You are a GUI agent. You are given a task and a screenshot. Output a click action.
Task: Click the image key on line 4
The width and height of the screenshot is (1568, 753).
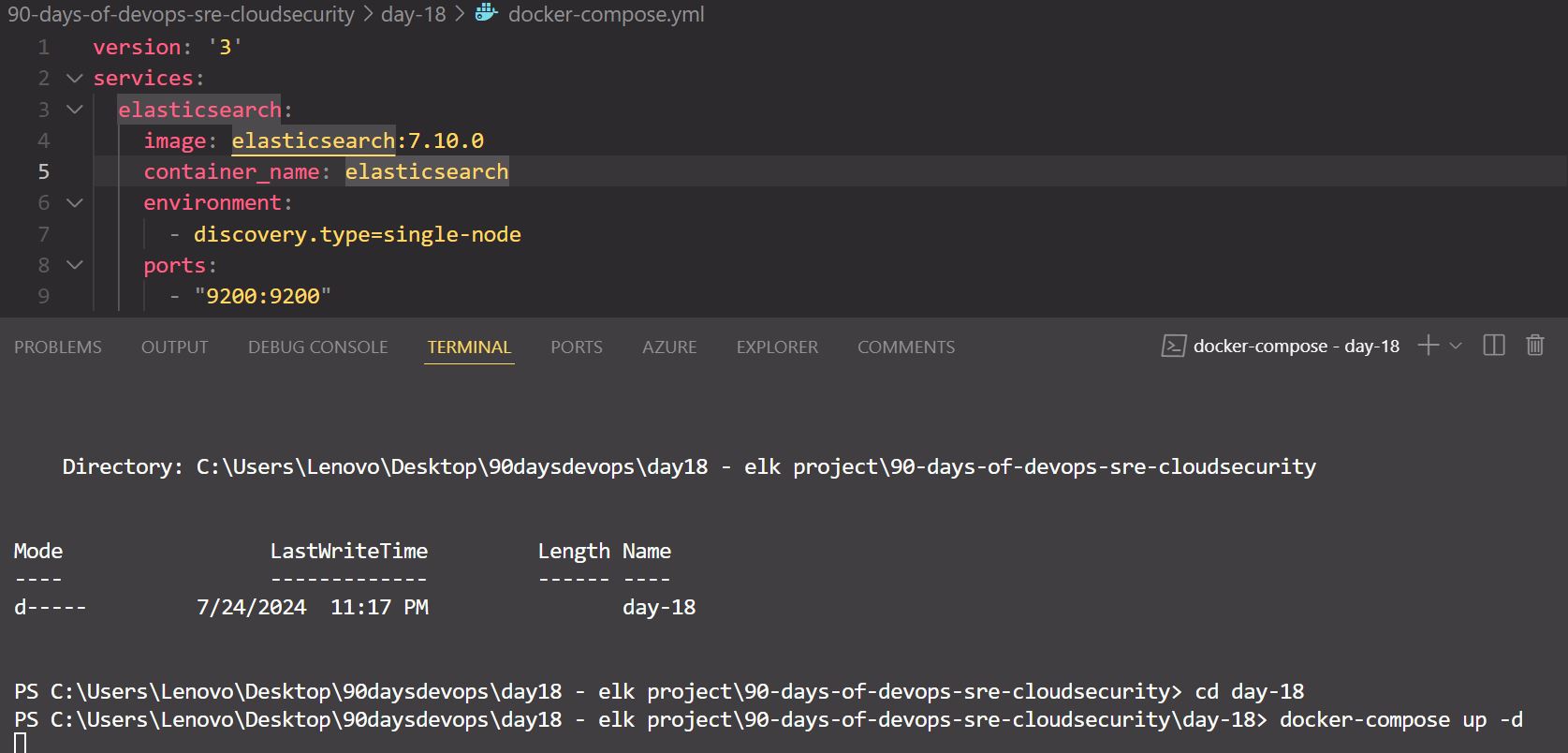[174, 140]
